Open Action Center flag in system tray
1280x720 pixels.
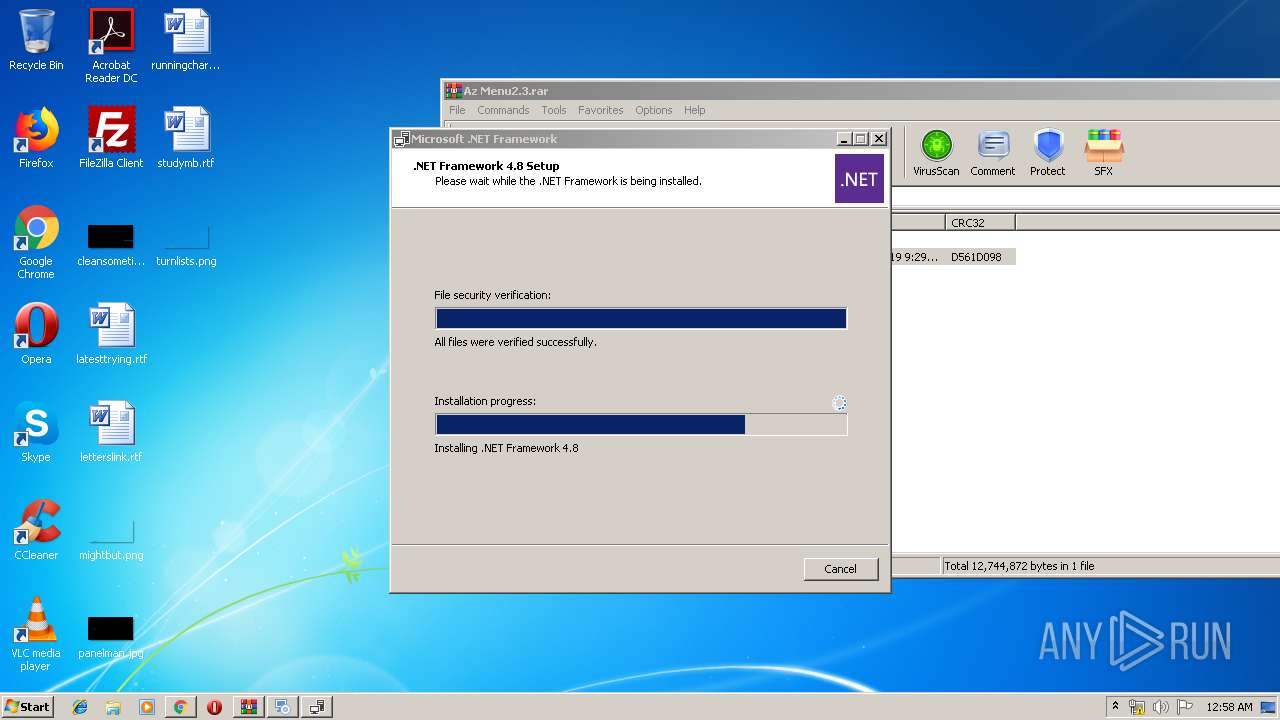(x=1185, y=707)
